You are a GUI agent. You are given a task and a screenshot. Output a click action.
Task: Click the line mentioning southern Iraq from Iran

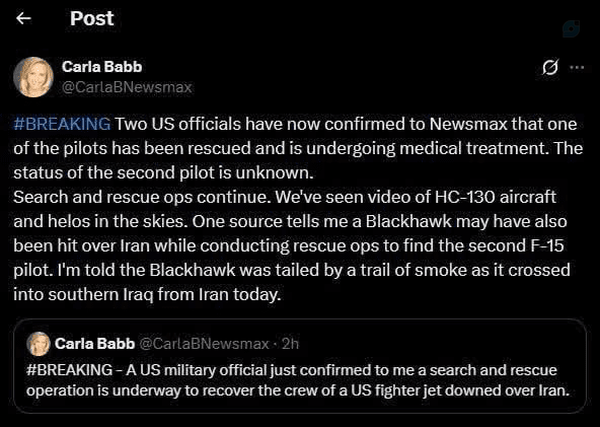(147, 295)
